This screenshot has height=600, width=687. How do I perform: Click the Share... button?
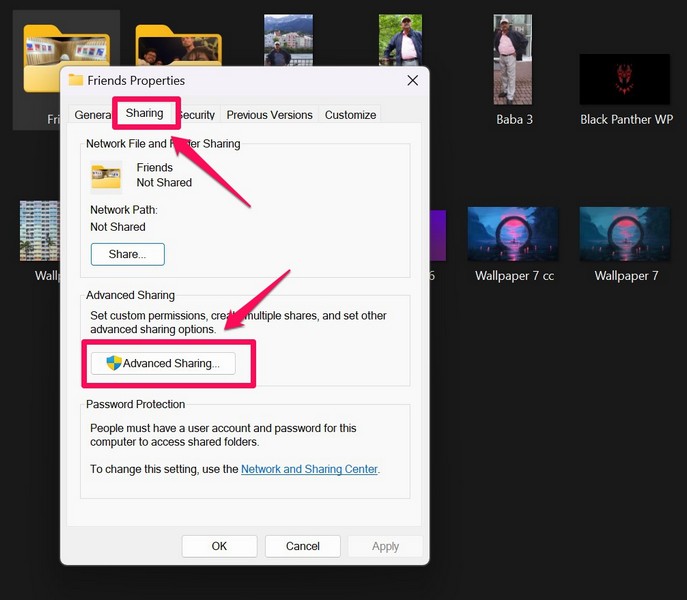coord(127,254)
